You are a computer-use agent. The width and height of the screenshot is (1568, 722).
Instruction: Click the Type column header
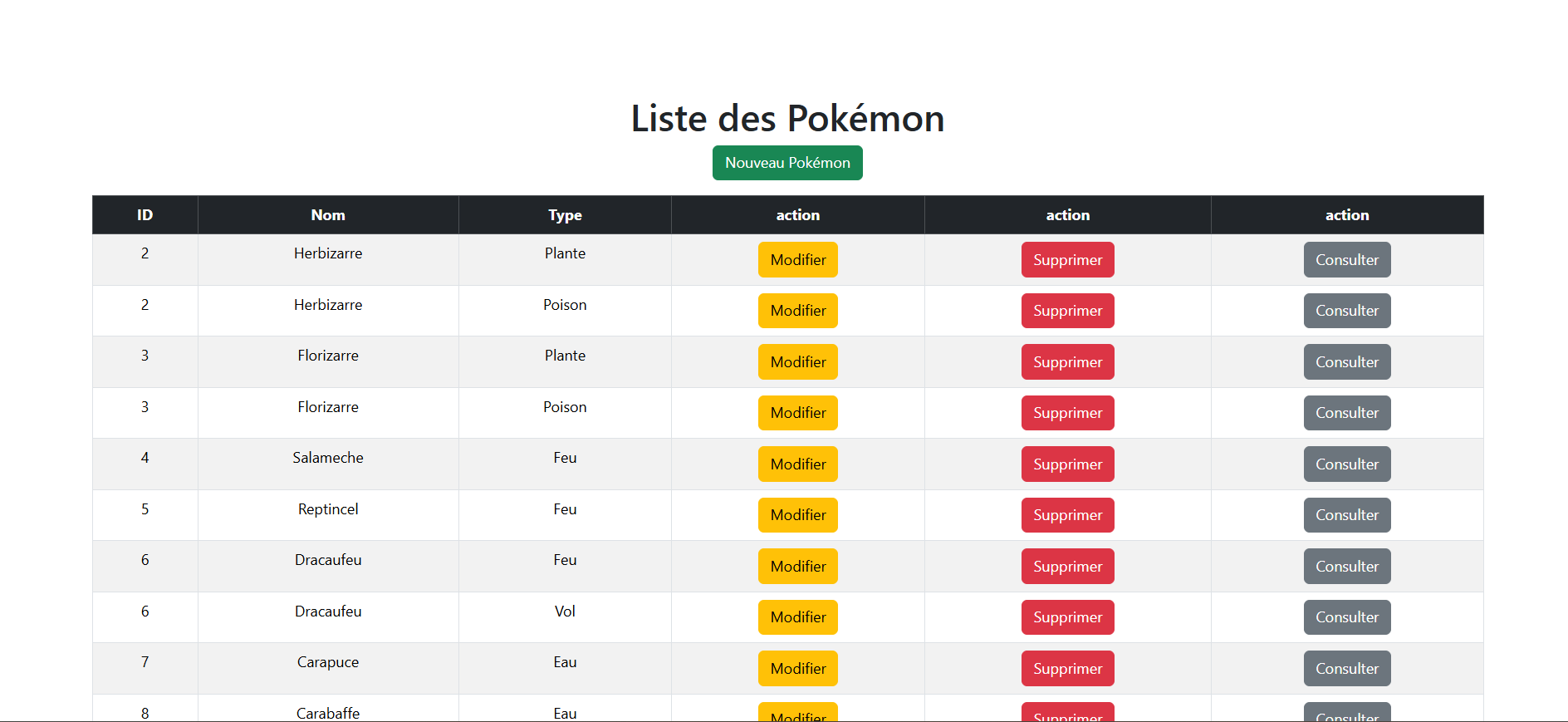pyautogui.click(x=565, y=215)
